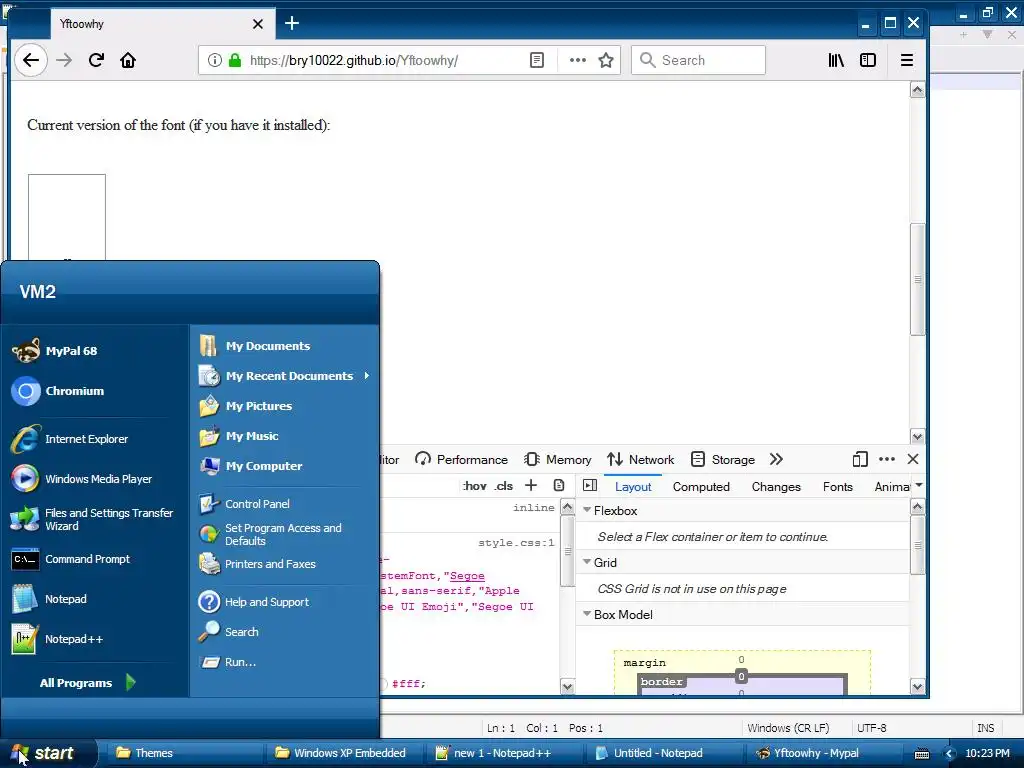This screenshot has width=1024, height=768.
Task: Click the browser Search input field
Action: click(x=698, y=60)
